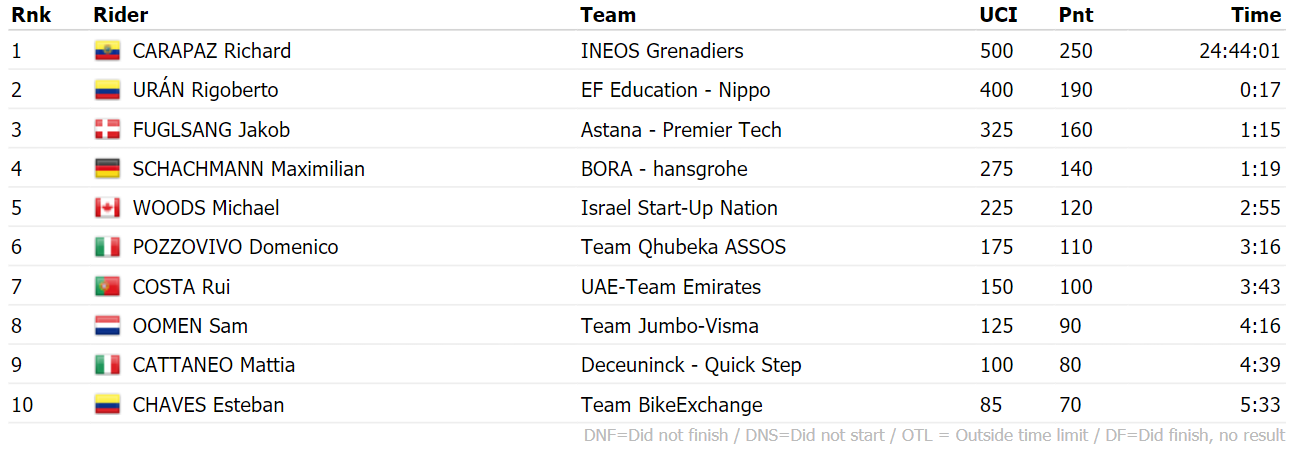This screenshot has height=451, width=1299.
Task: Click the Pnt column header
Action: [x=1076, y=15]
